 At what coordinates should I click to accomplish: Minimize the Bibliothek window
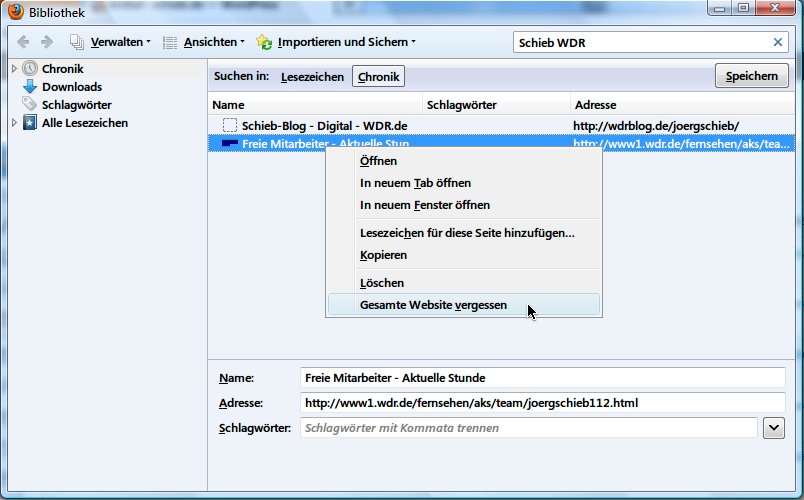pos(719,8)
